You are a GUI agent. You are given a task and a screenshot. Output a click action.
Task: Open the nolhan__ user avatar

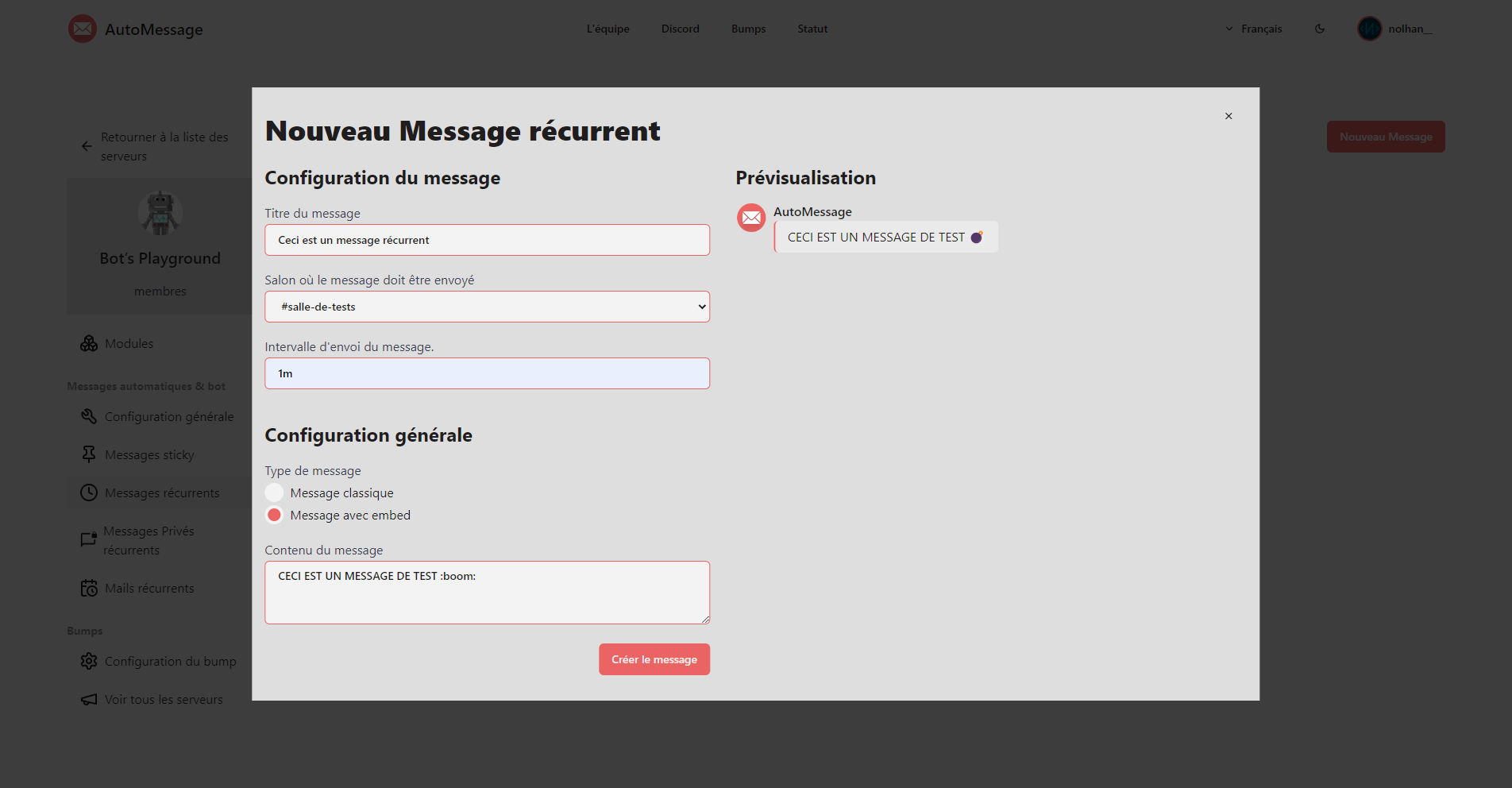[x=1370, y=29]
